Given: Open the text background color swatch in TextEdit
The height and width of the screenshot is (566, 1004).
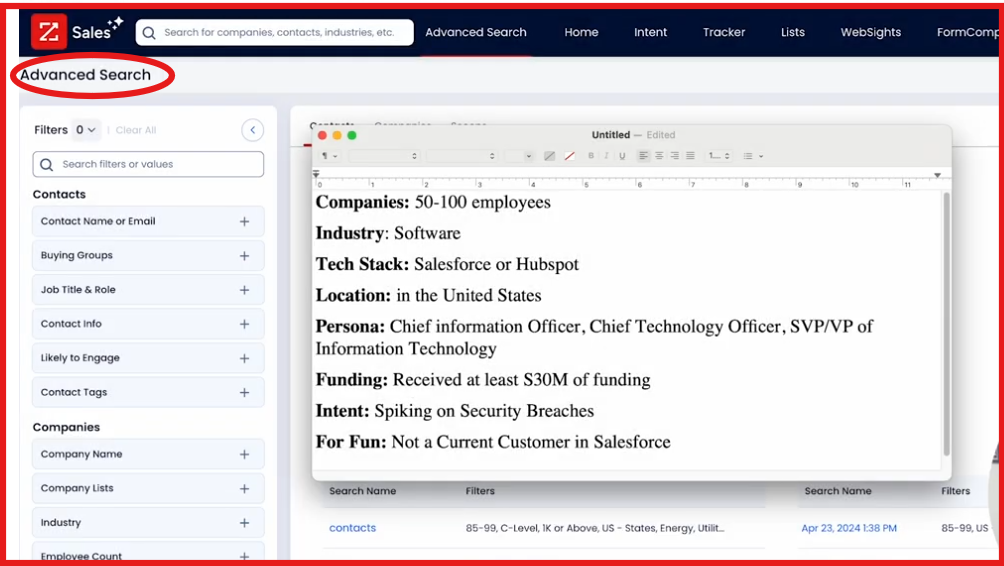Looking at the screenshot, I should point(569,156).
